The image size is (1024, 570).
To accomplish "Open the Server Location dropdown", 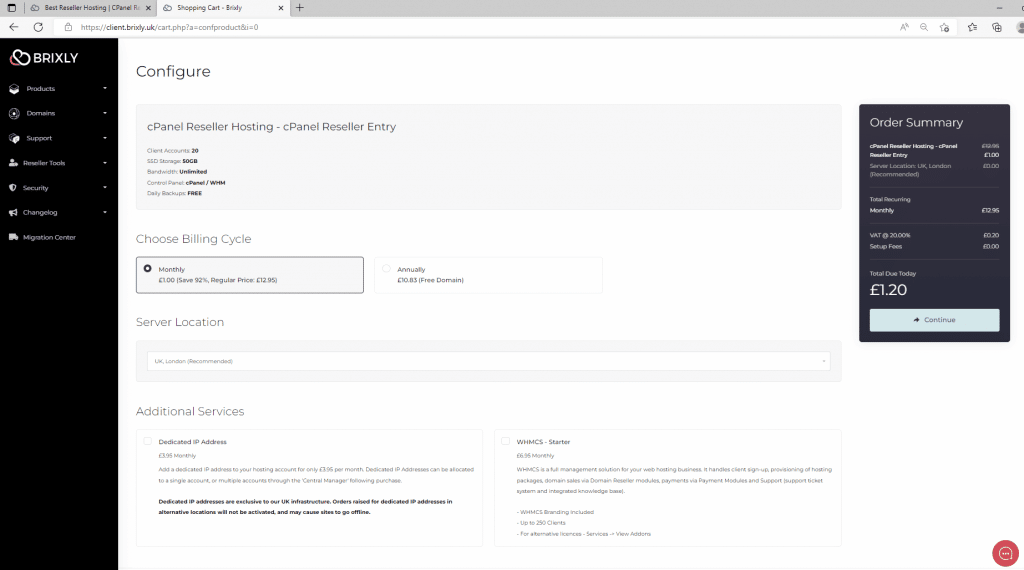I will (488, 361).
